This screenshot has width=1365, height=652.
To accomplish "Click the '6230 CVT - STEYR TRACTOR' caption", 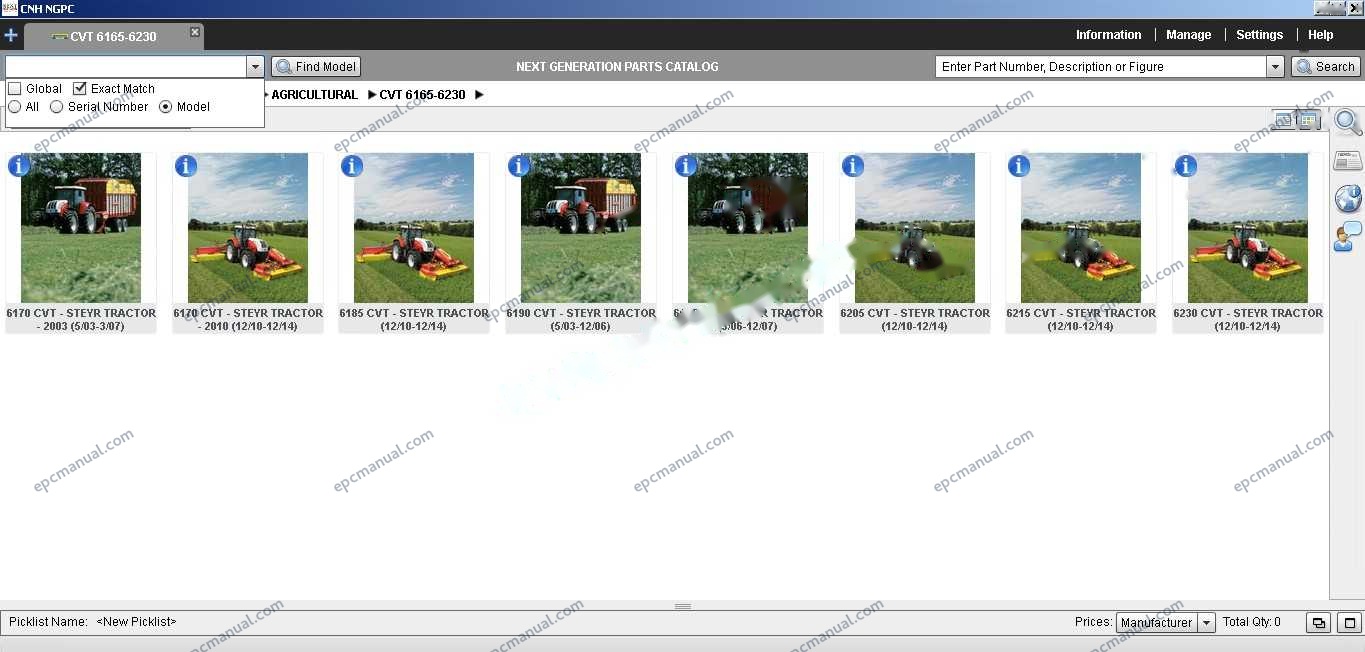I will (1248, 313).
